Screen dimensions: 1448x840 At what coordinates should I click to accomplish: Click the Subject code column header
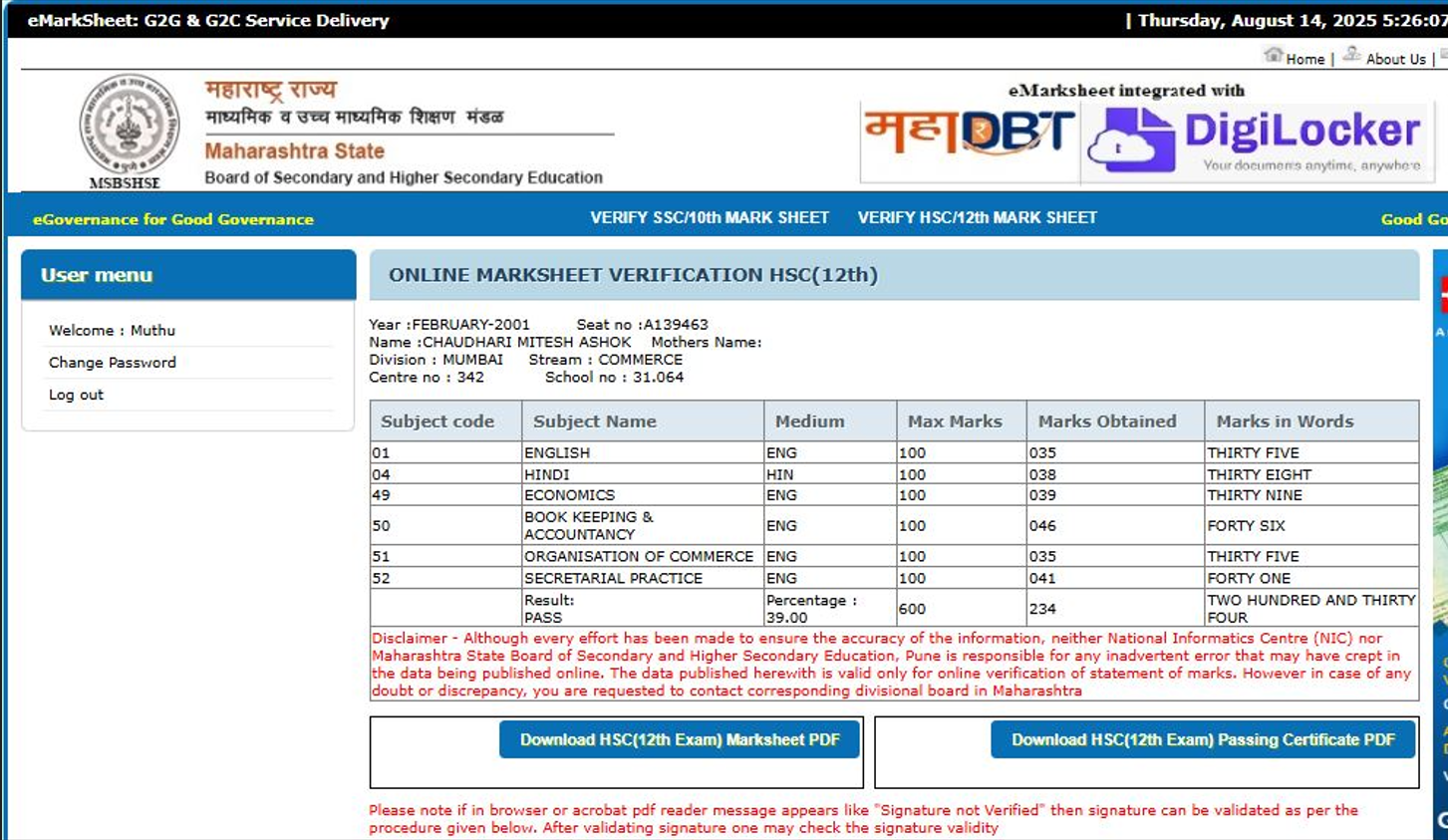pos(437,421)
